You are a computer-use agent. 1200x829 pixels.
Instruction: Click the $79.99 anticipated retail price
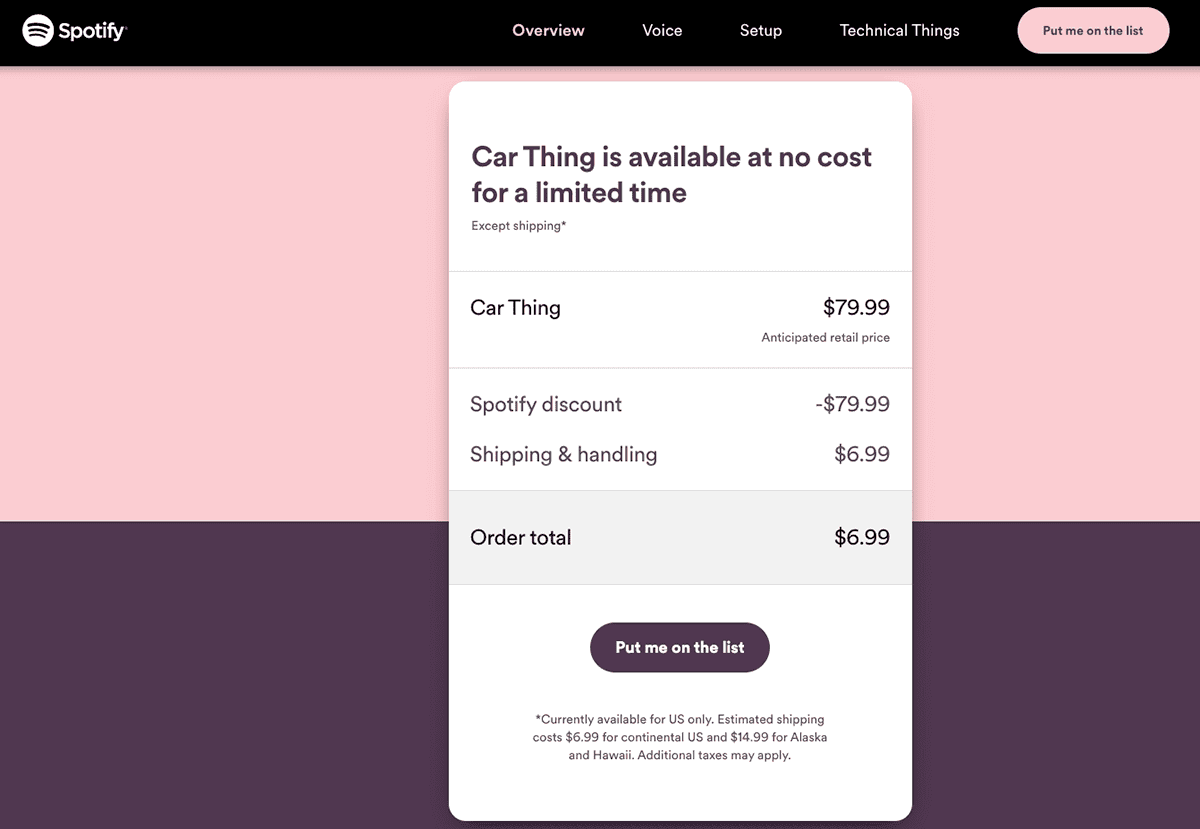(856, 307)
